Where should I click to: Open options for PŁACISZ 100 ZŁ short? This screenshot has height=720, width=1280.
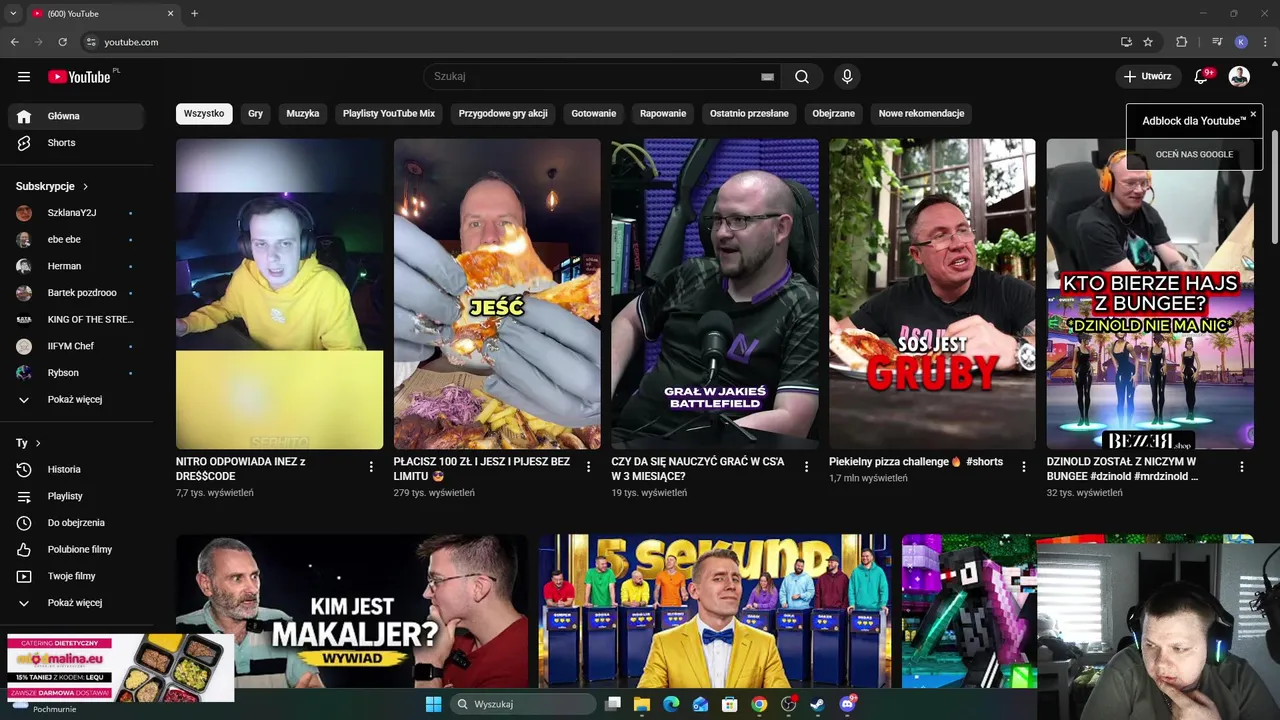[x=588, y=467]
